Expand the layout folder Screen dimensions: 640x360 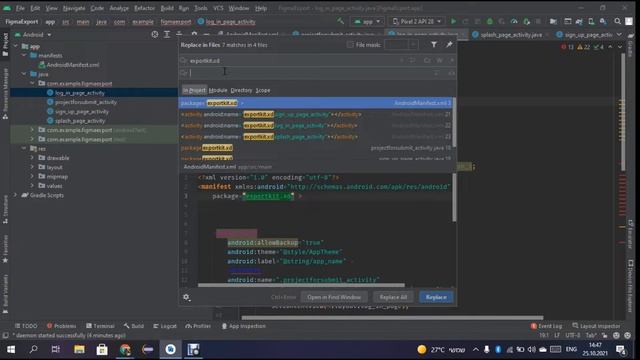32,167
